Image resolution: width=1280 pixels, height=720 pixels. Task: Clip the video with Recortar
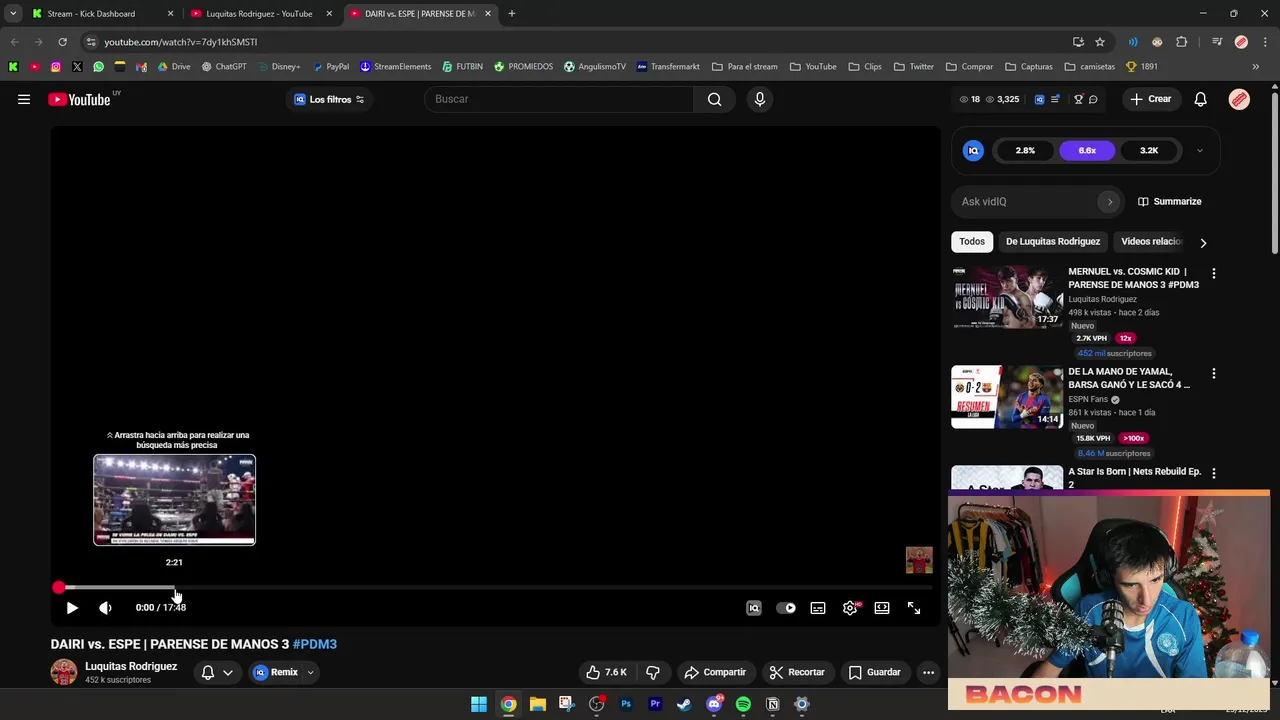pyautogui.click(x=797, y=672)
